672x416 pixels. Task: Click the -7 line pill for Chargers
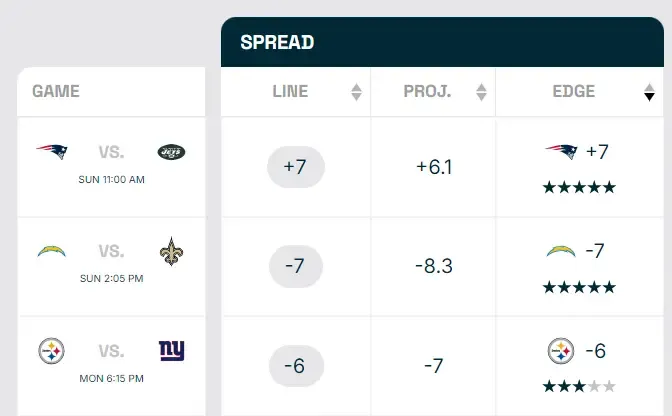tap(295, 267)
